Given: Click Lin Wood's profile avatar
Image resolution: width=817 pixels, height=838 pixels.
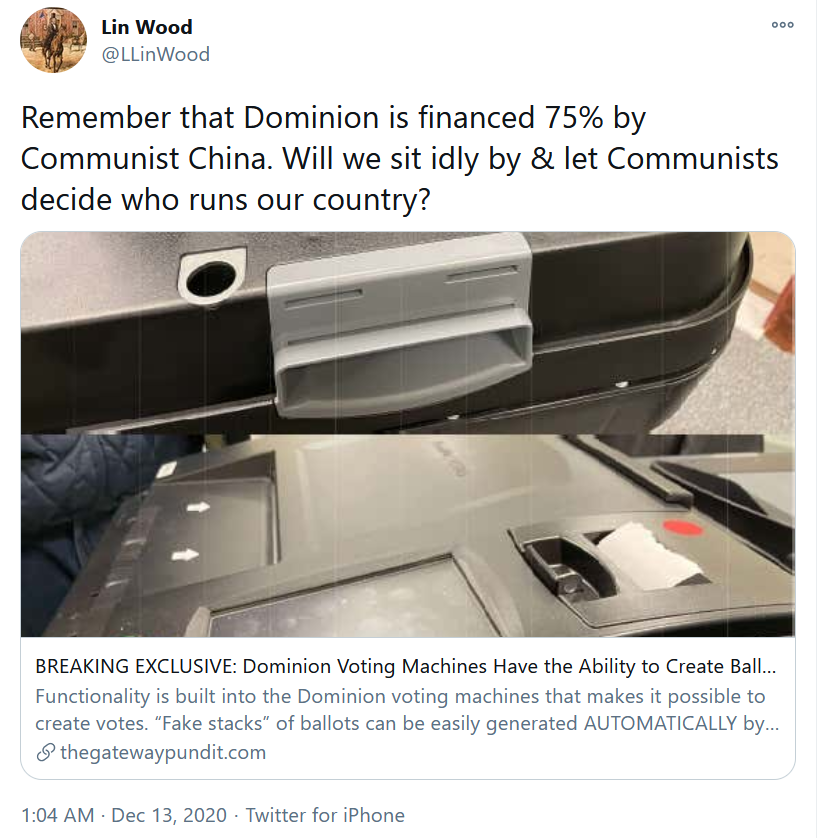Looking at the screenshot, I should click(x=53, y=41).
